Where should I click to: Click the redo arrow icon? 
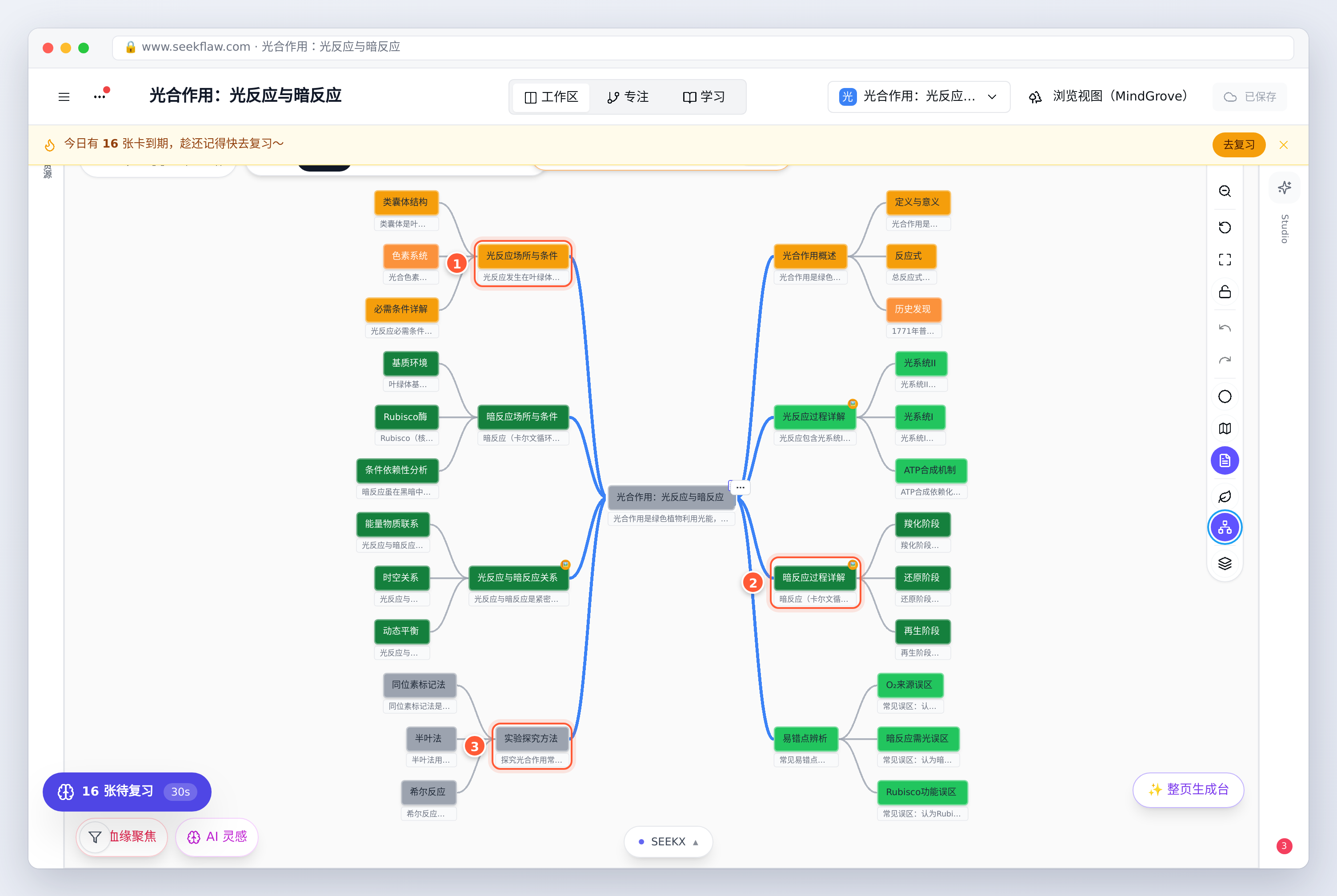click(1225, 360)
